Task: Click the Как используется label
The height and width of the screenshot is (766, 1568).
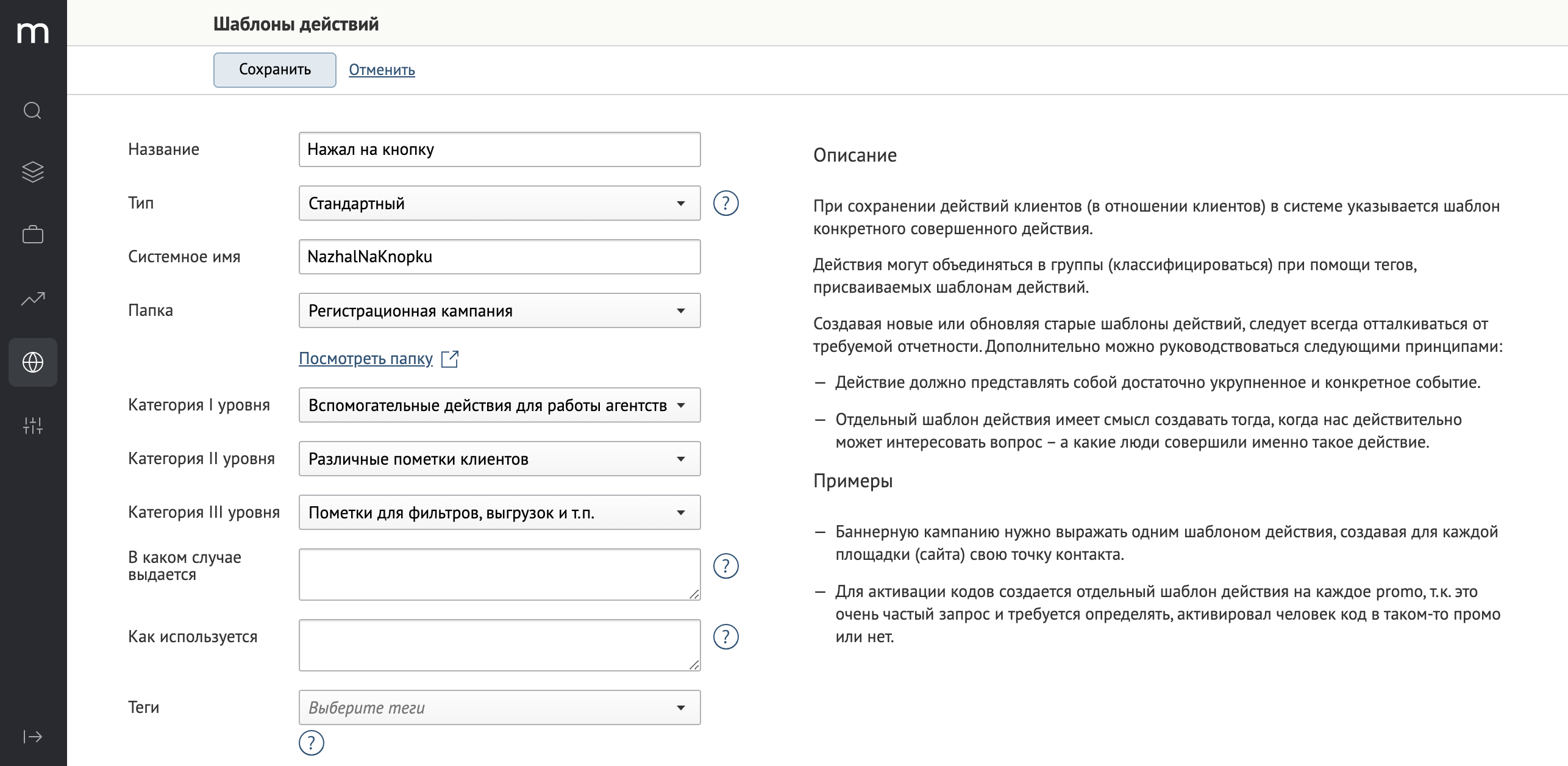Action: (193, 637)
